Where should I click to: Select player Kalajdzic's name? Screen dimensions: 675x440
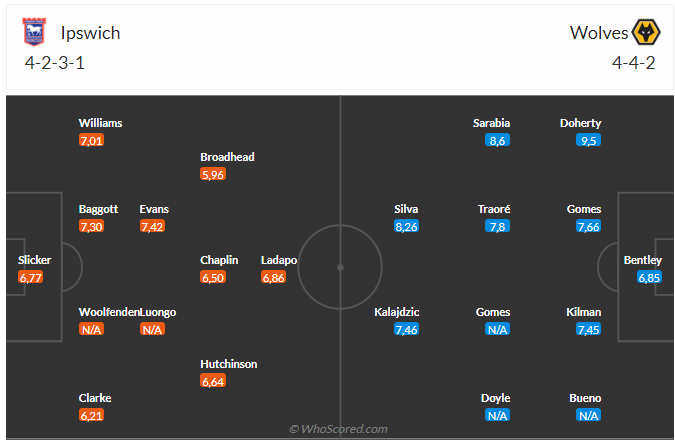(x=397, y=312)
